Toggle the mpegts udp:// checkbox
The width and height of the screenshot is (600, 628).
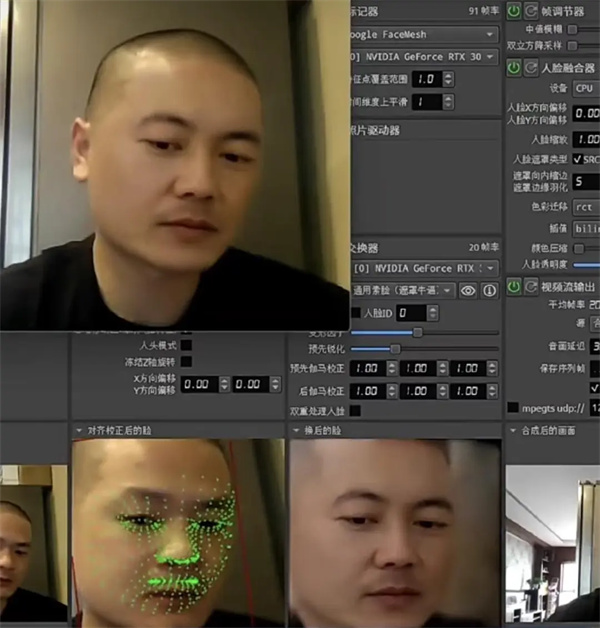(513, 408)
